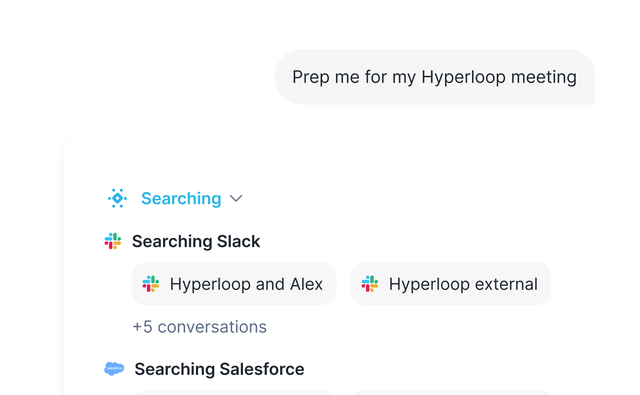Screen dimensions: 640x395
Task: Expand the chevron next to Searching
Action: pyautogui.click(x=236, y=199)
